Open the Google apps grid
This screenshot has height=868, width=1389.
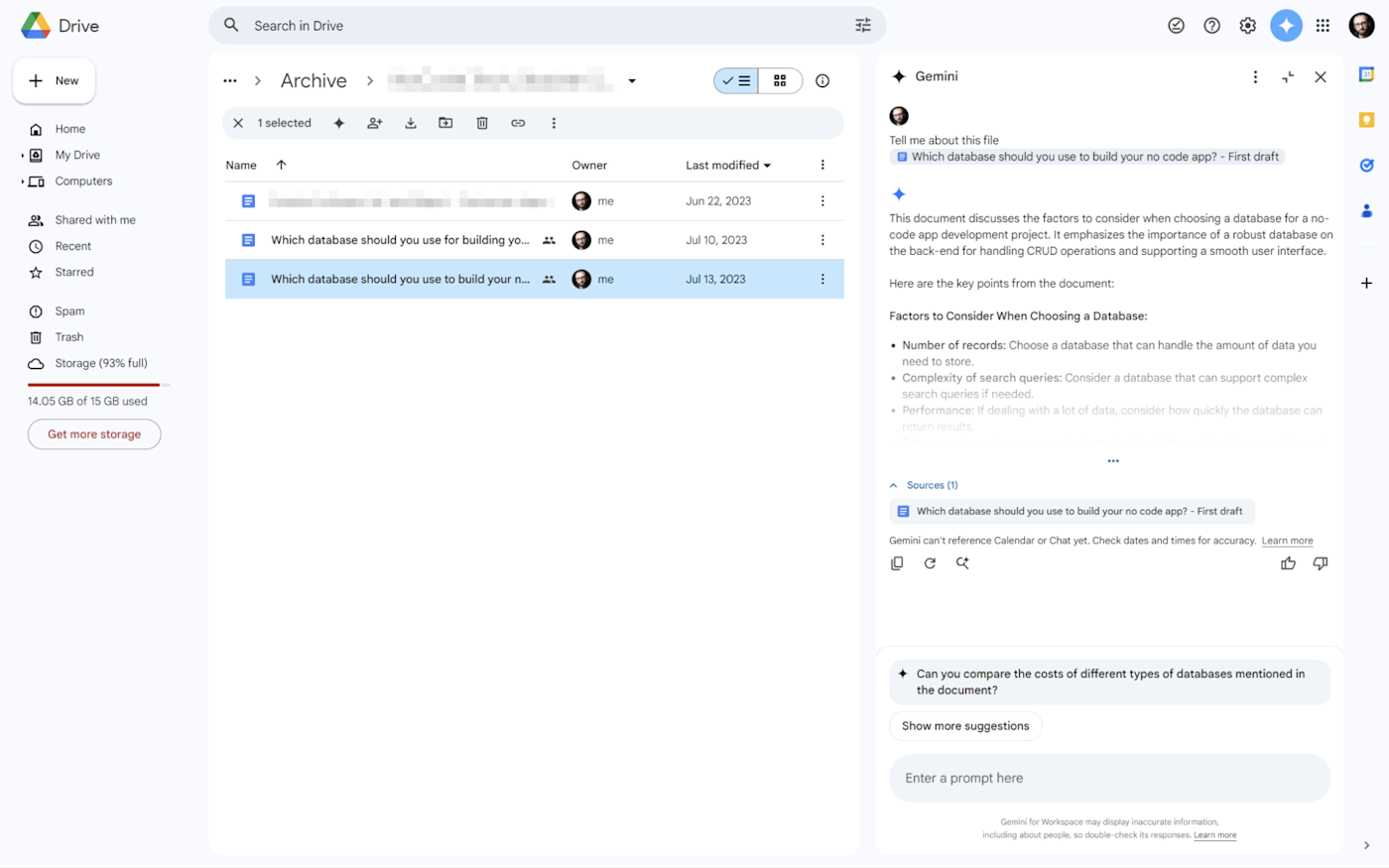click(1323, 26)
